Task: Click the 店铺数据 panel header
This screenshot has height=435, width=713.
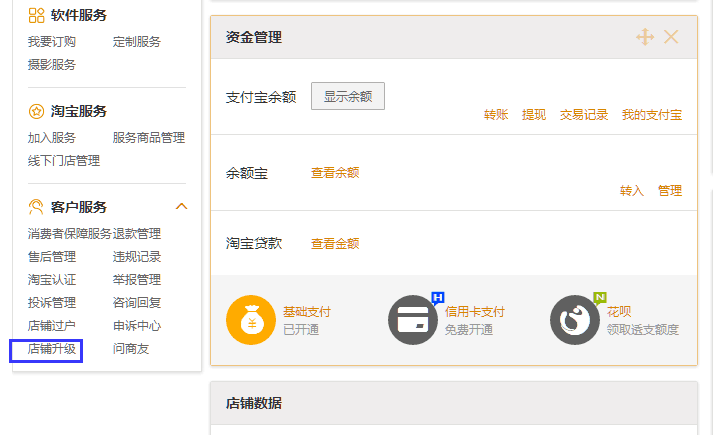Action: [x=454, y=403]
